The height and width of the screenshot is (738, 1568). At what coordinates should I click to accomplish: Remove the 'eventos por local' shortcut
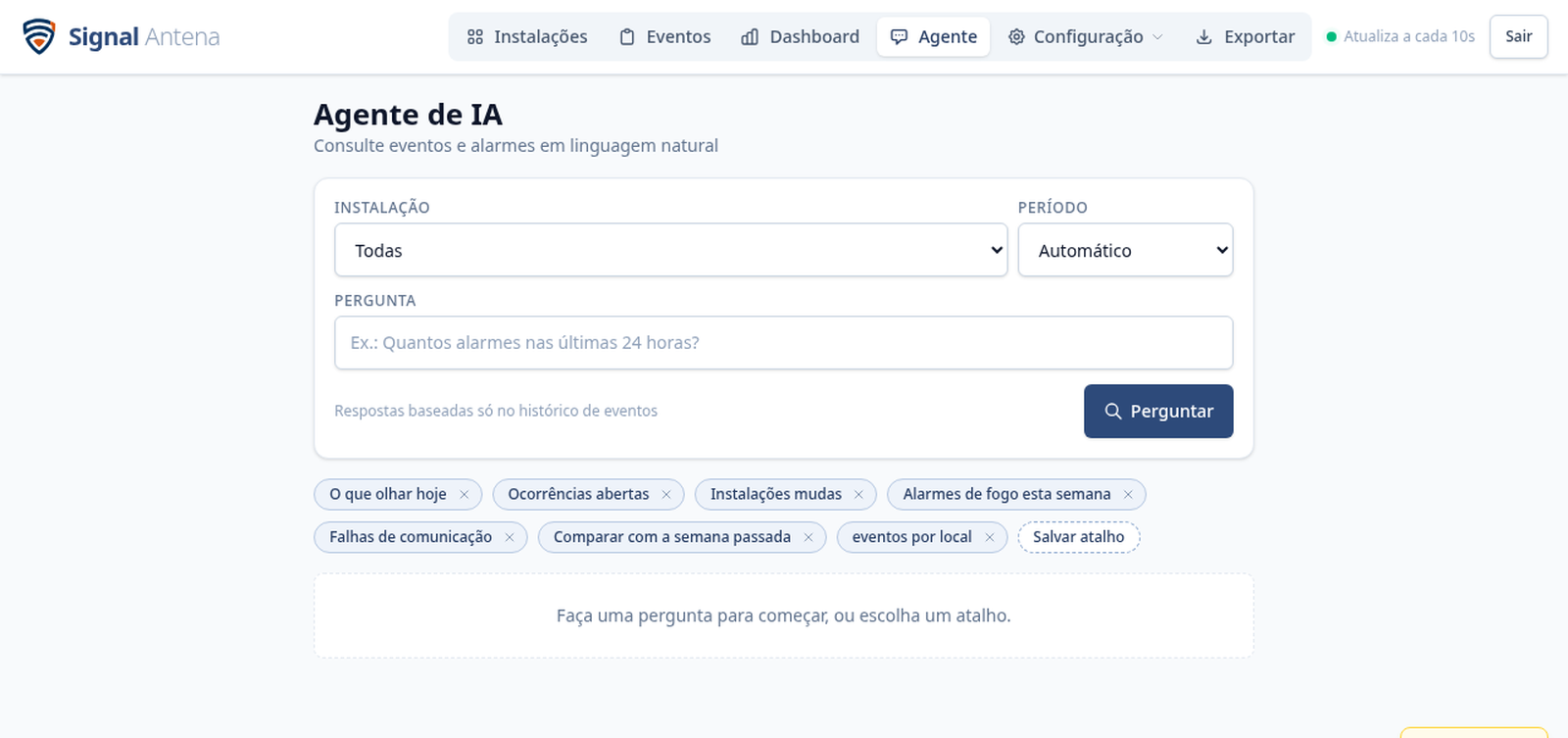990,537
